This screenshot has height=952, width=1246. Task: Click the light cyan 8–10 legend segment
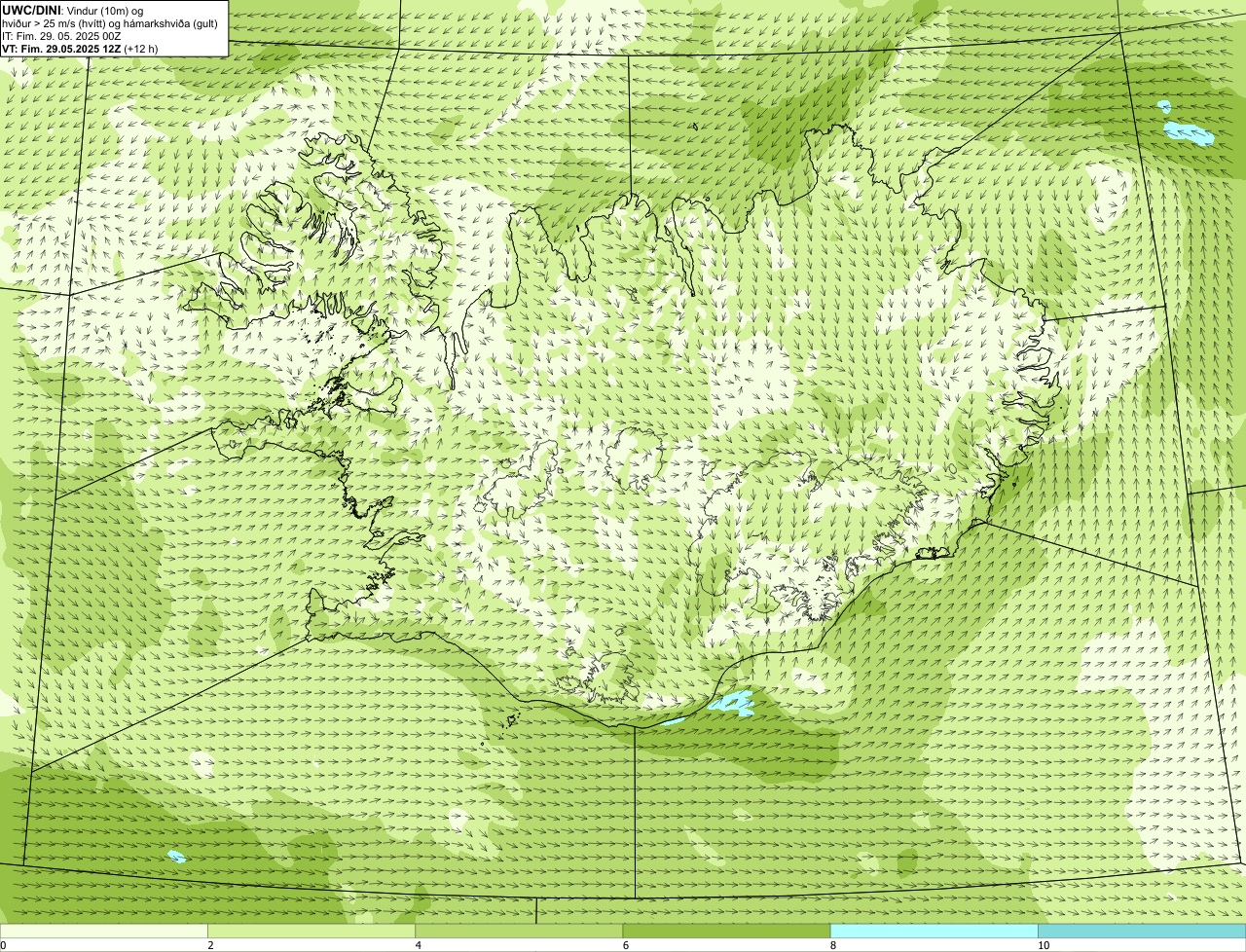(934, 931)
